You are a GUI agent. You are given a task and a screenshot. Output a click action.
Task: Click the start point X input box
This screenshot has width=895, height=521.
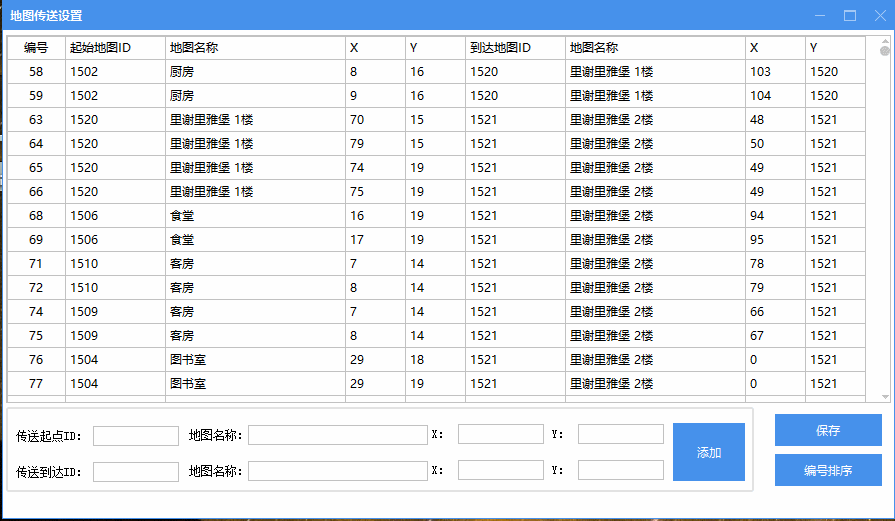(500, 434)
